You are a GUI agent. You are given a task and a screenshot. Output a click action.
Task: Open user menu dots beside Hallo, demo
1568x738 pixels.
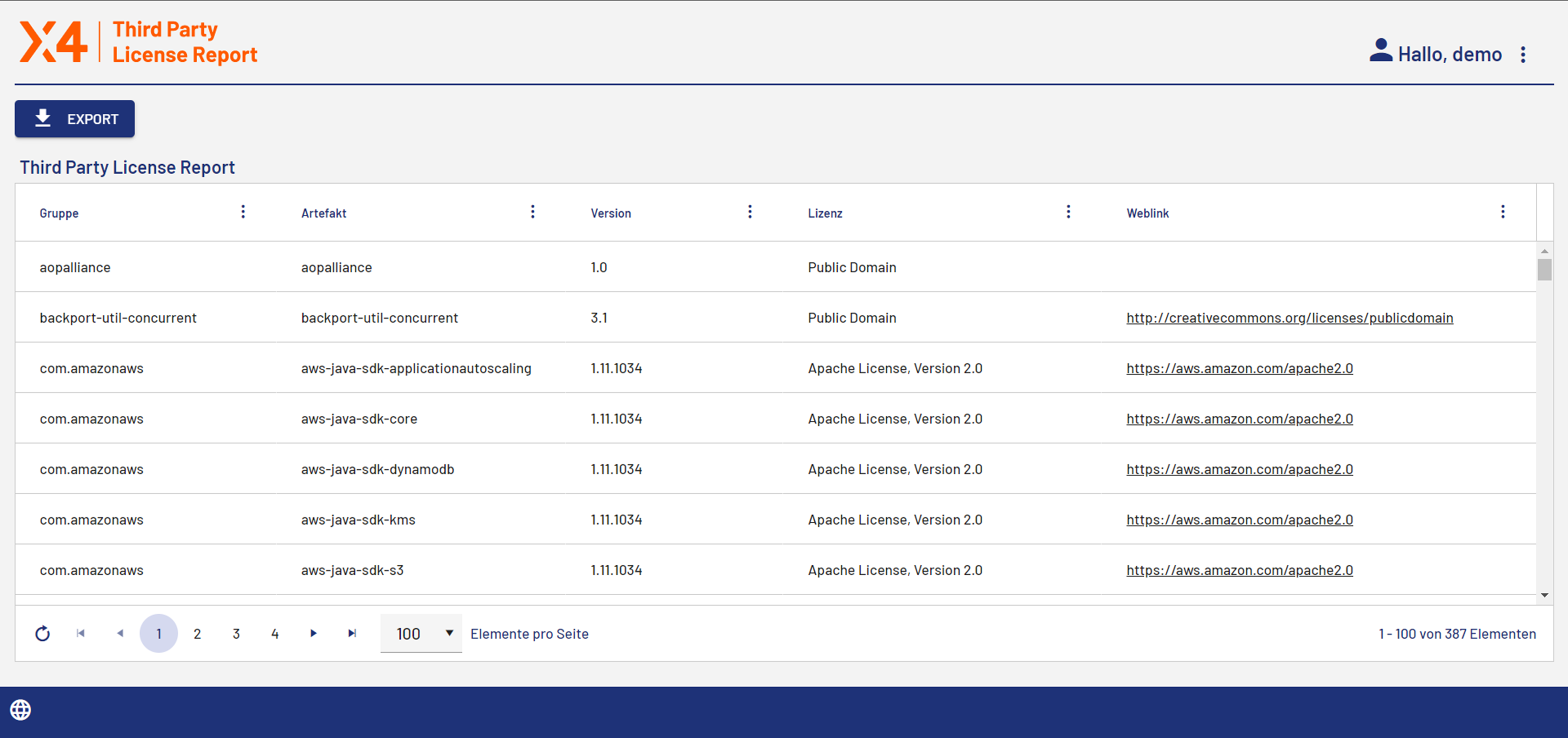tap(1523, 55)
